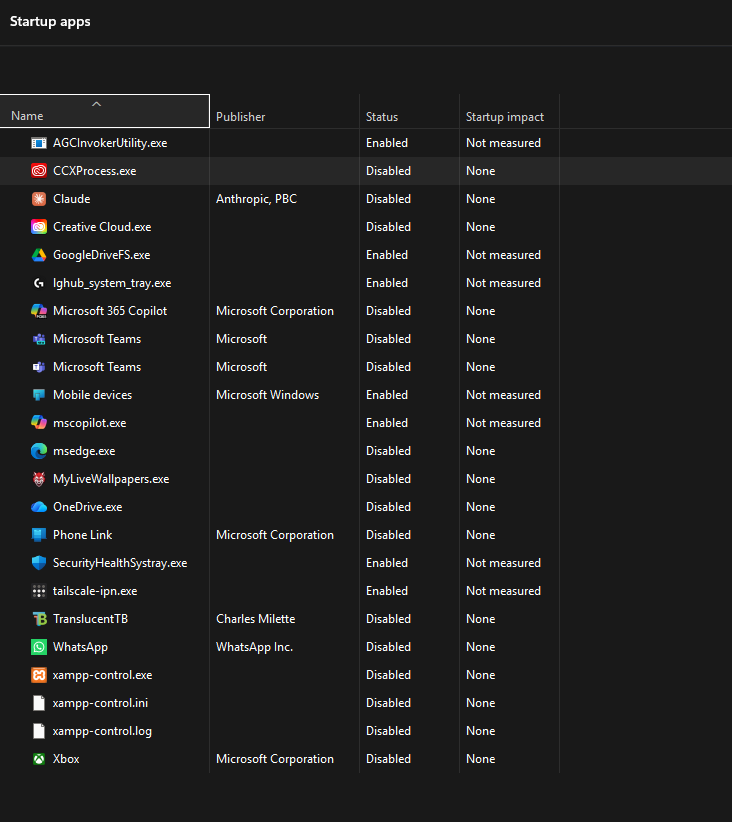The image size is (732, 822).
Task: Click the SecurityHealthSystray.exe shield icon
Action: [39, 563]
